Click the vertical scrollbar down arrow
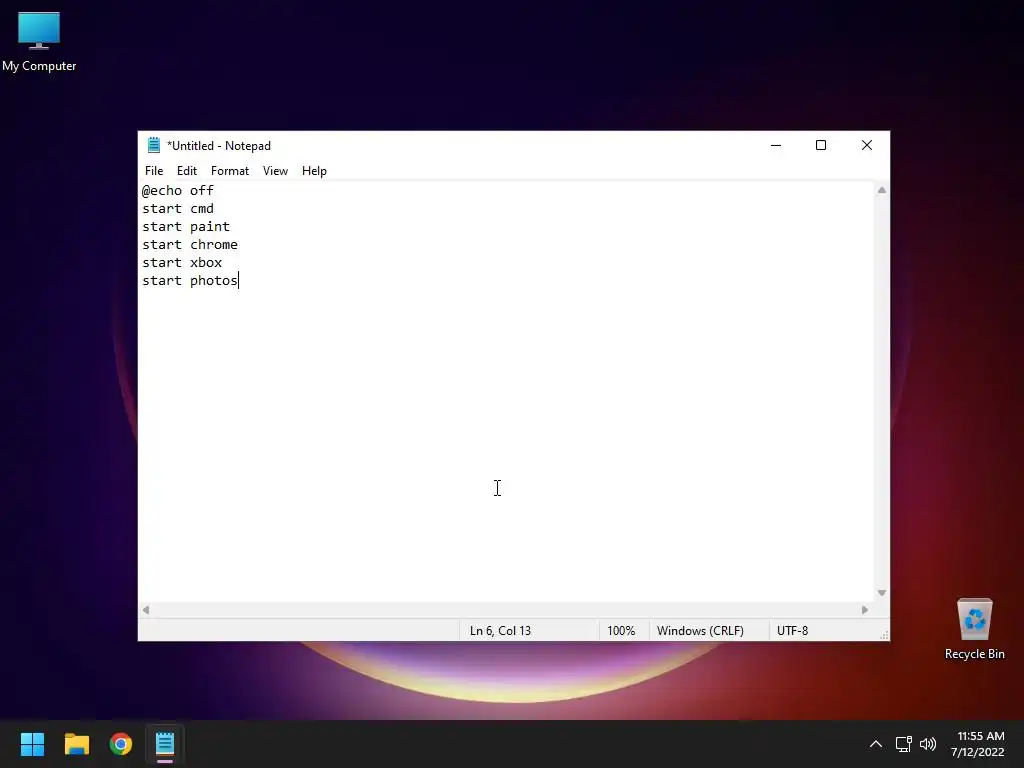Screen dimensions: 1024x768 (x=882, y=593)
